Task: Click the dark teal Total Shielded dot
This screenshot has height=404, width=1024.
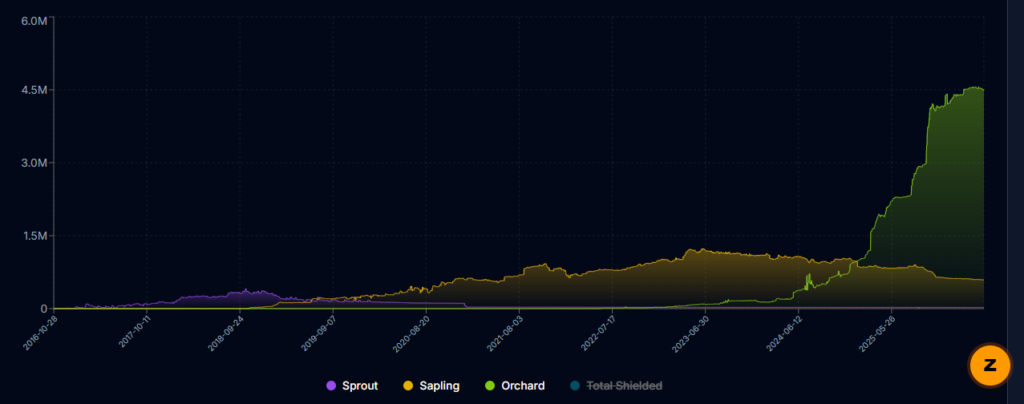Action: 575,386
